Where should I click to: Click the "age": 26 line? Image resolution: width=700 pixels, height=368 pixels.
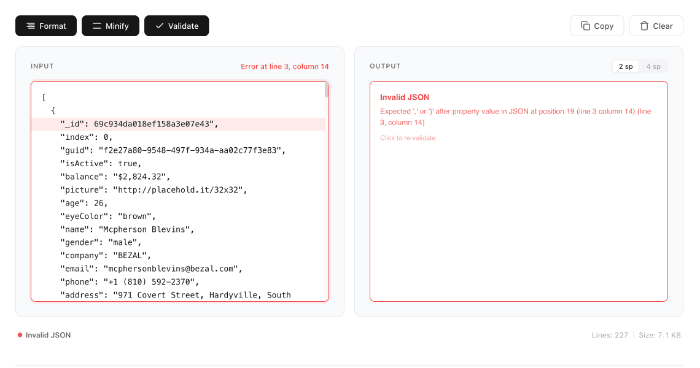84,203
